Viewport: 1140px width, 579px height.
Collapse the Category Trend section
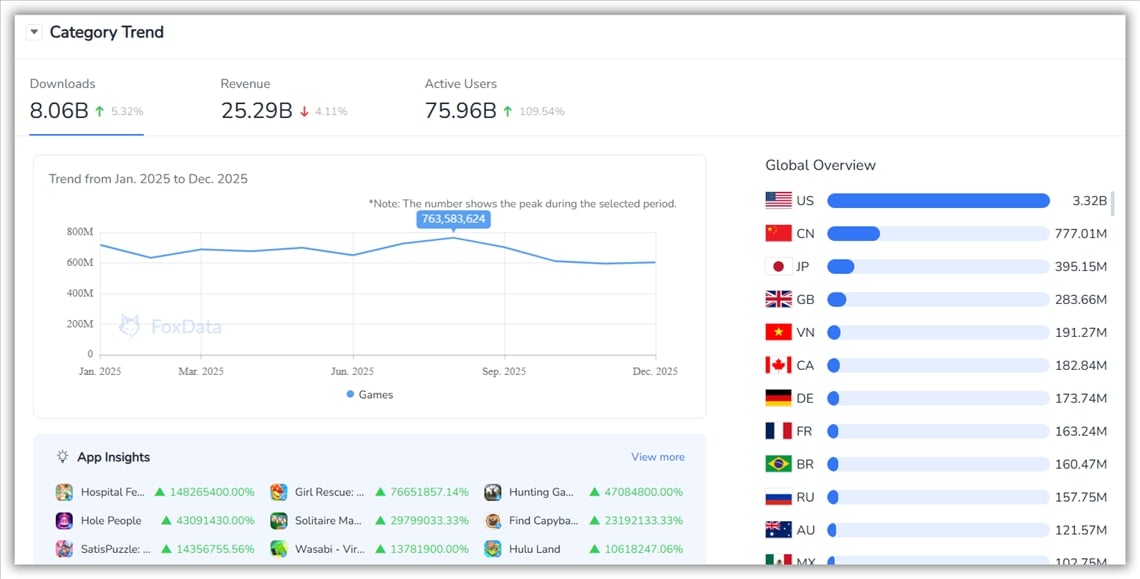[x=33, y=31]
